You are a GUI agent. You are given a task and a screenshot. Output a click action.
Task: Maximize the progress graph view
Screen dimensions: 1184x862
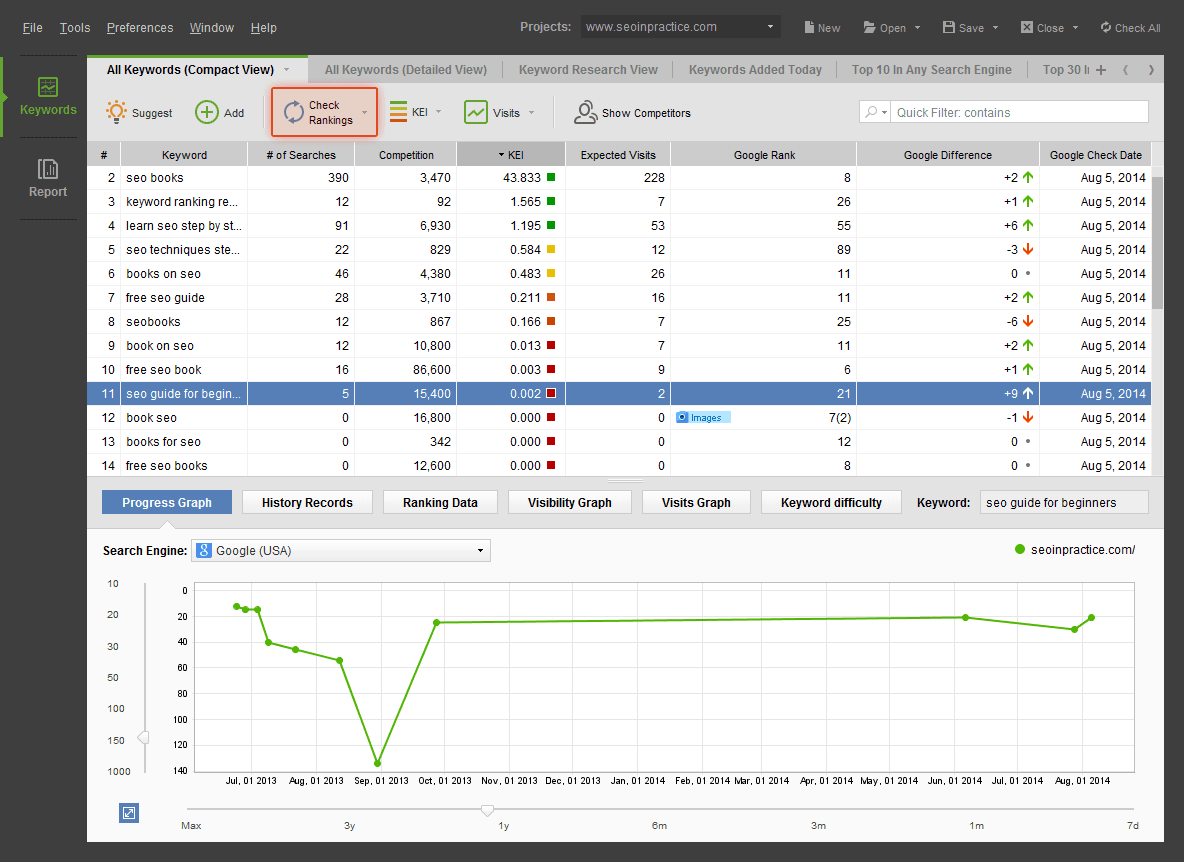[x=128, y=812]
